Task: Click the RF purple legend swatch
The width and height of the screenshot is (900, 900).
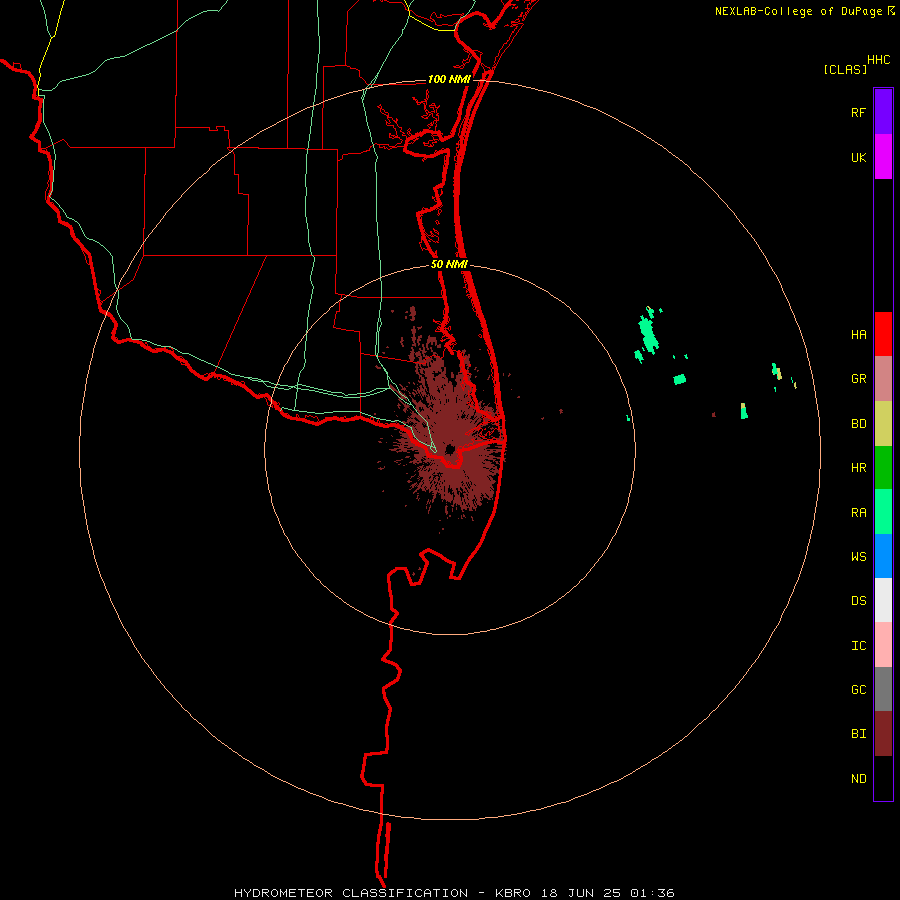Action: coord(883,112)
